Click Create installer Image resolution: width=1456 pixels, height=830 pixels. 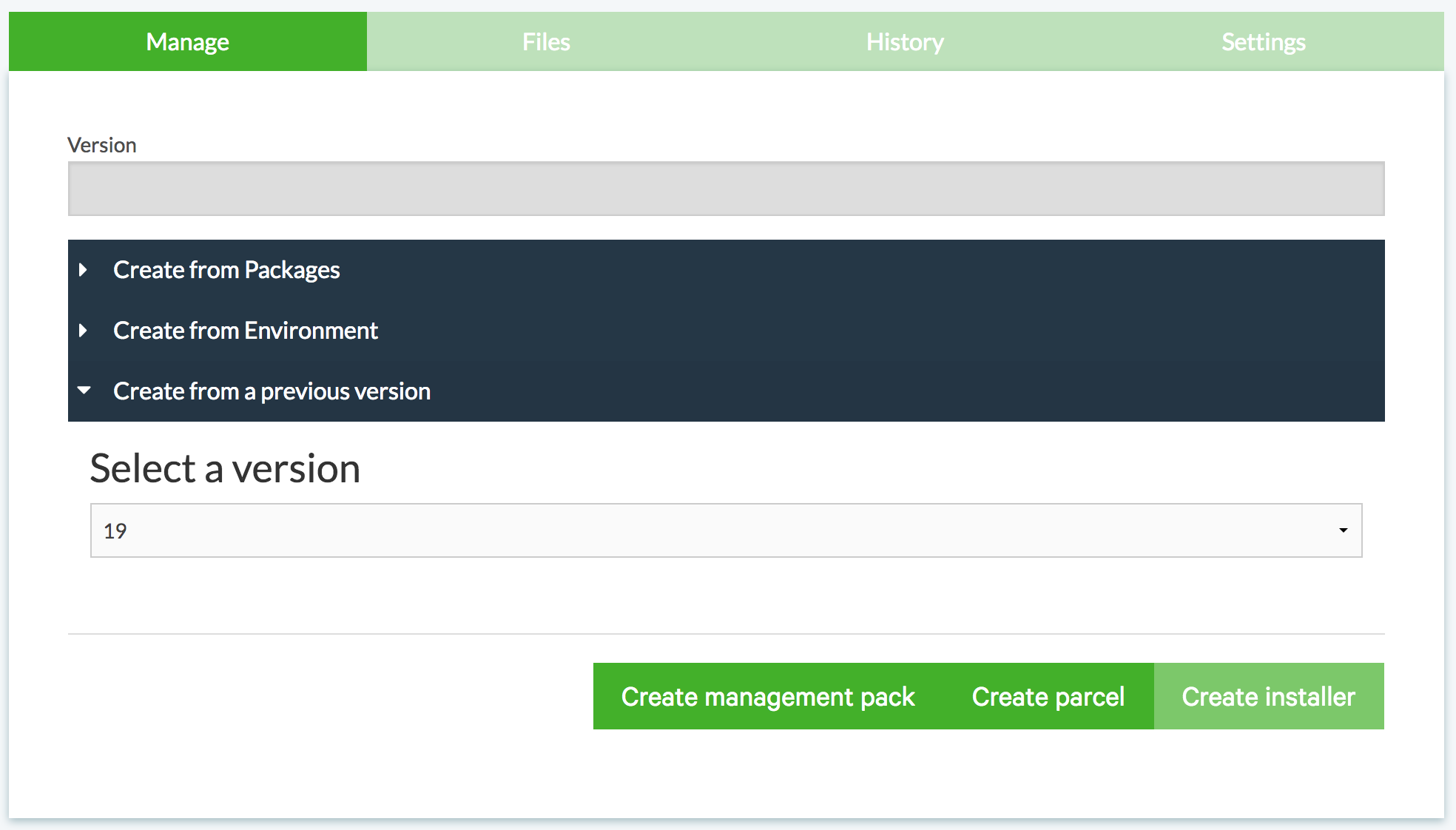(x=1268, y=696)
